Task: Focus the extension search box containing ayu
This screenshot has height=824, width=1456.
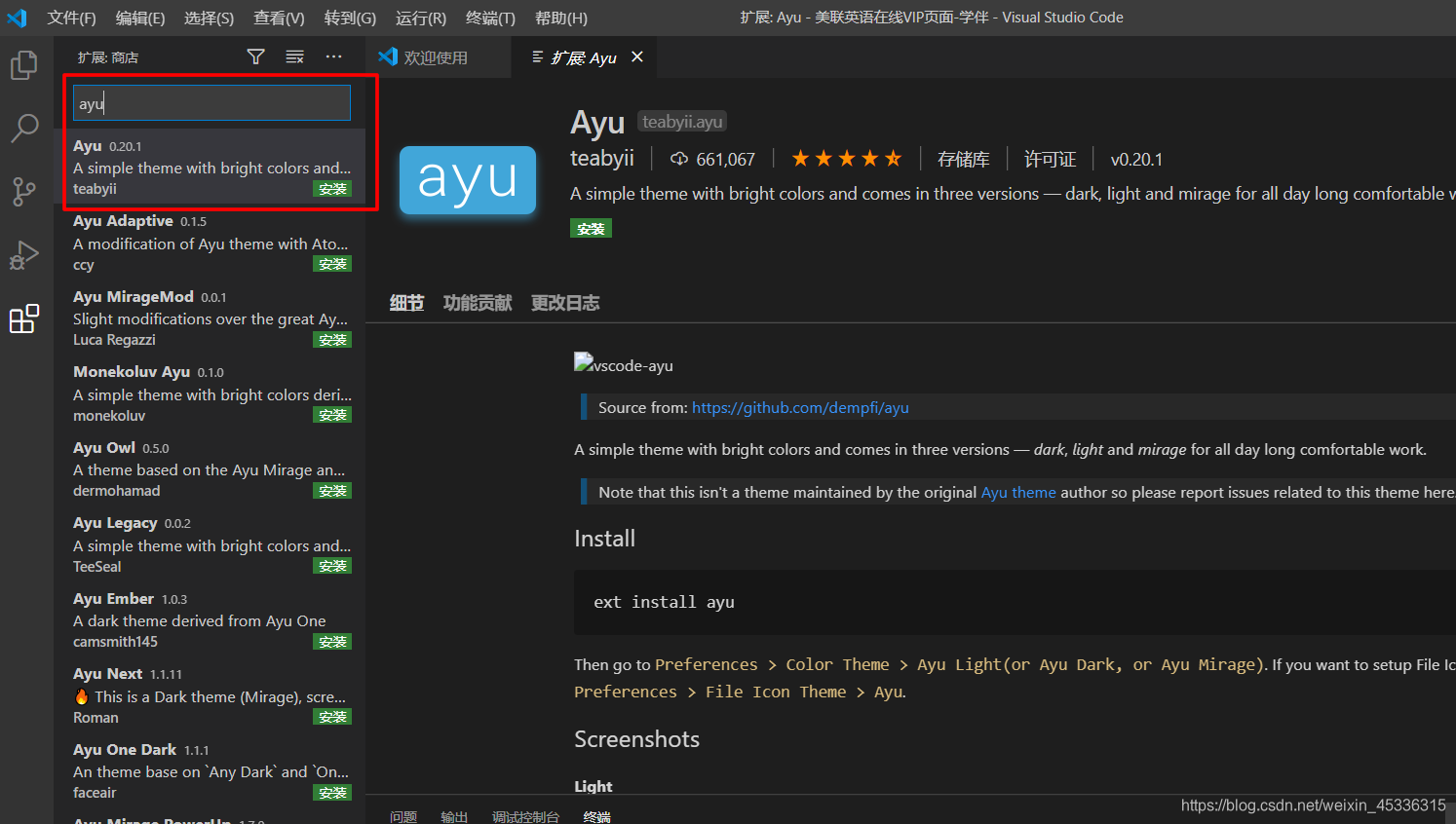Action: (211, 103)
